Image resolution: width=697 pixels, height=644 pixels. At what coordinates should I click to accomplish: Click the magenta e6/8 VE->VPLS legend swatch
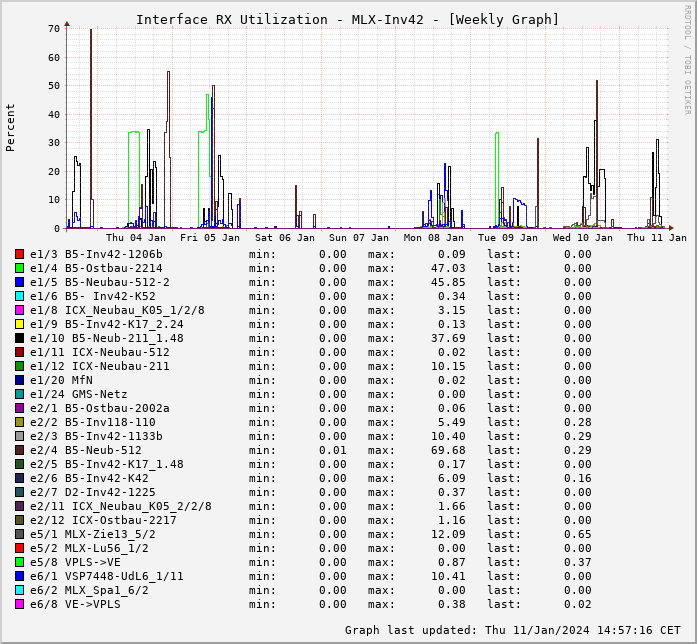[x=19, y=604]
